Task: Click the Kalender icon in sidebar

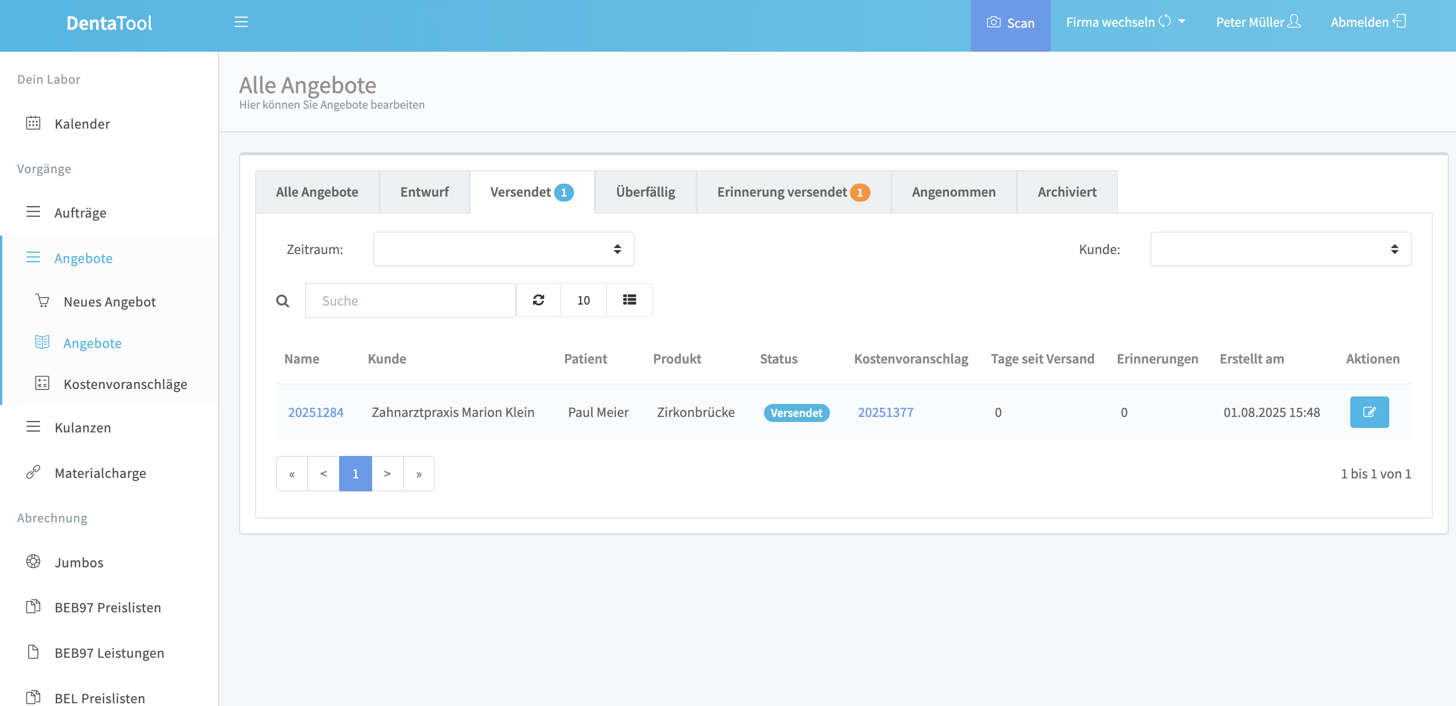Action: tap(33, 123)
